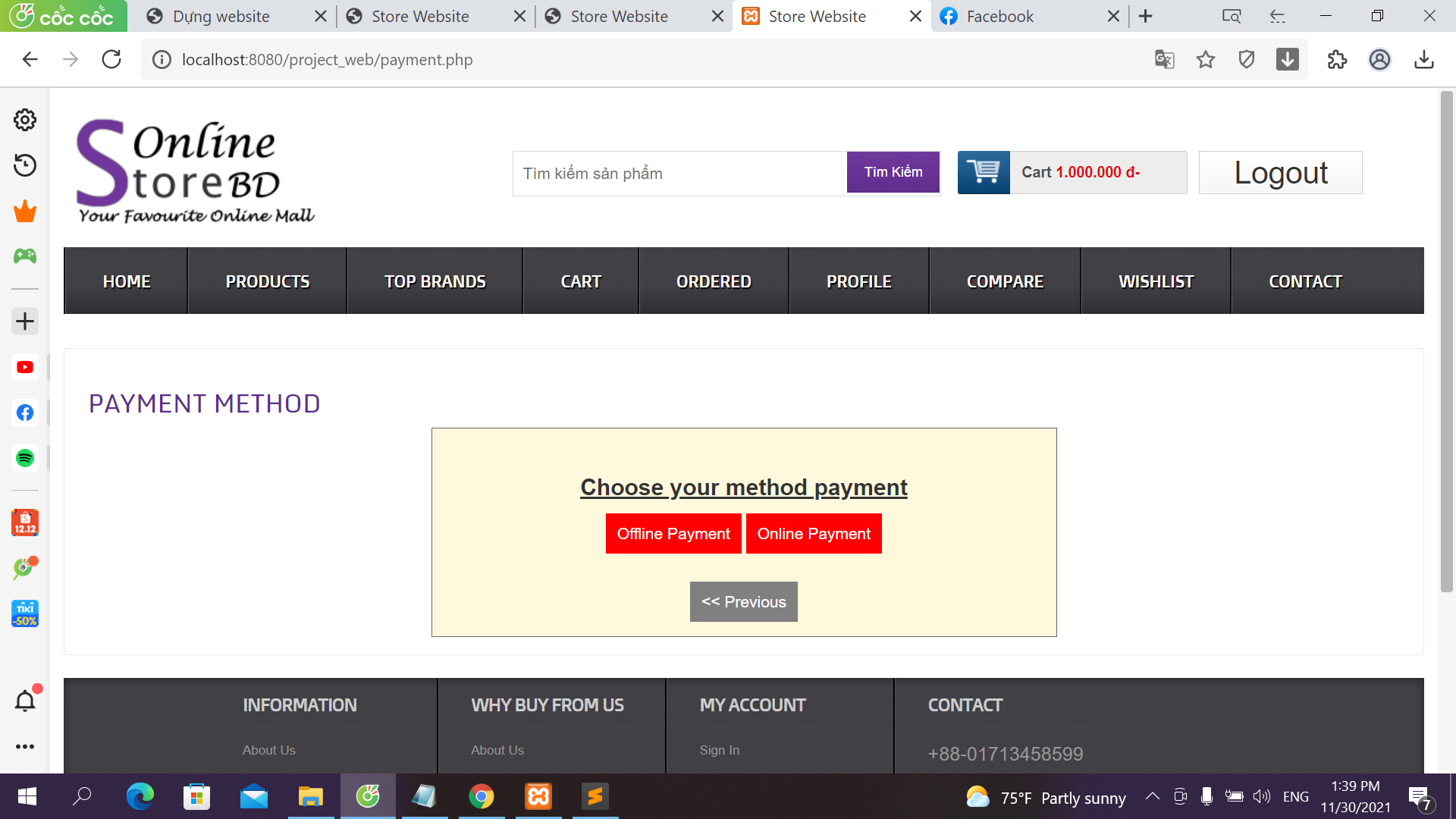Click the shopping cart icon
The width and height of the screenshot is (1456, 819).
click(984, 172)
